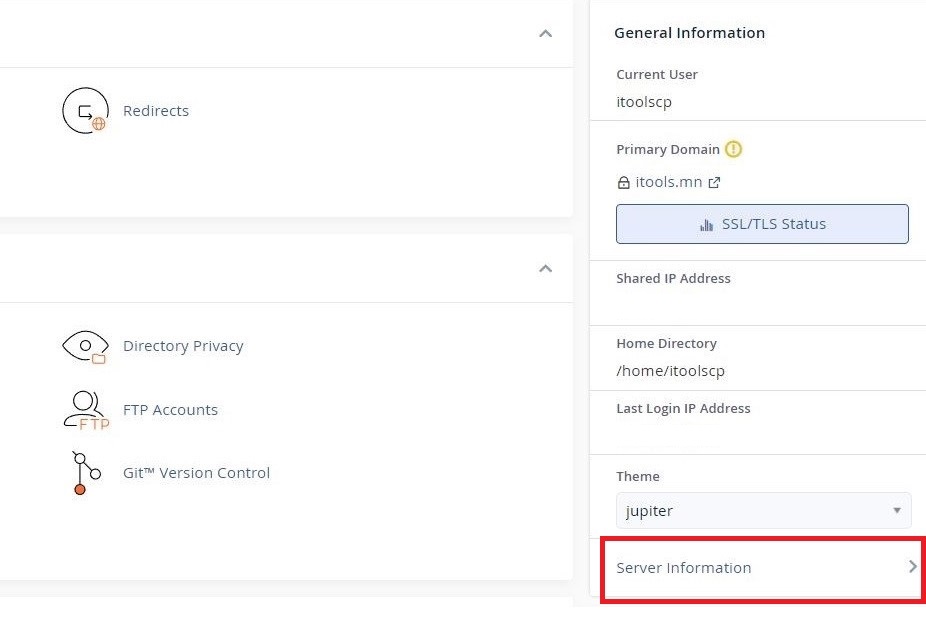This screenshot has width=926, height=618.
Task: Click the Git Version Control branch icon
Action: coord(86,473)
